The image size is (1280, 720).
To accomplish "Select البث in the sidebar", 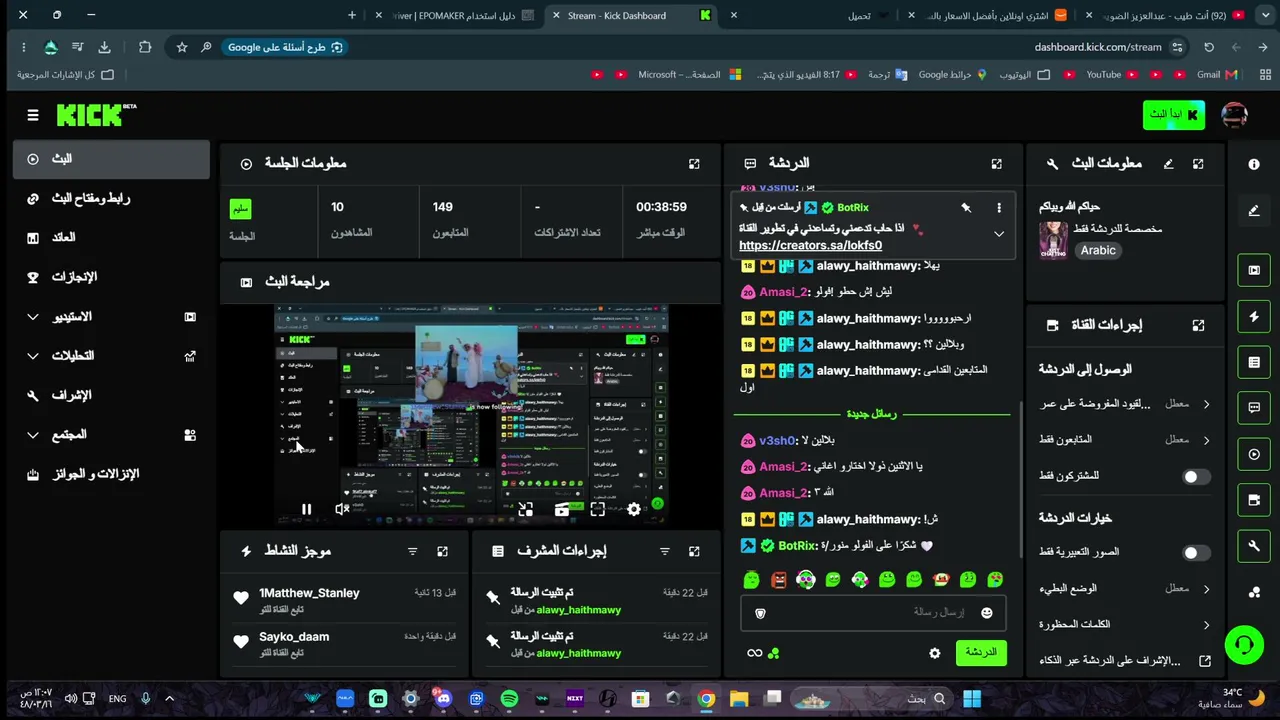I will coord(111,159).
